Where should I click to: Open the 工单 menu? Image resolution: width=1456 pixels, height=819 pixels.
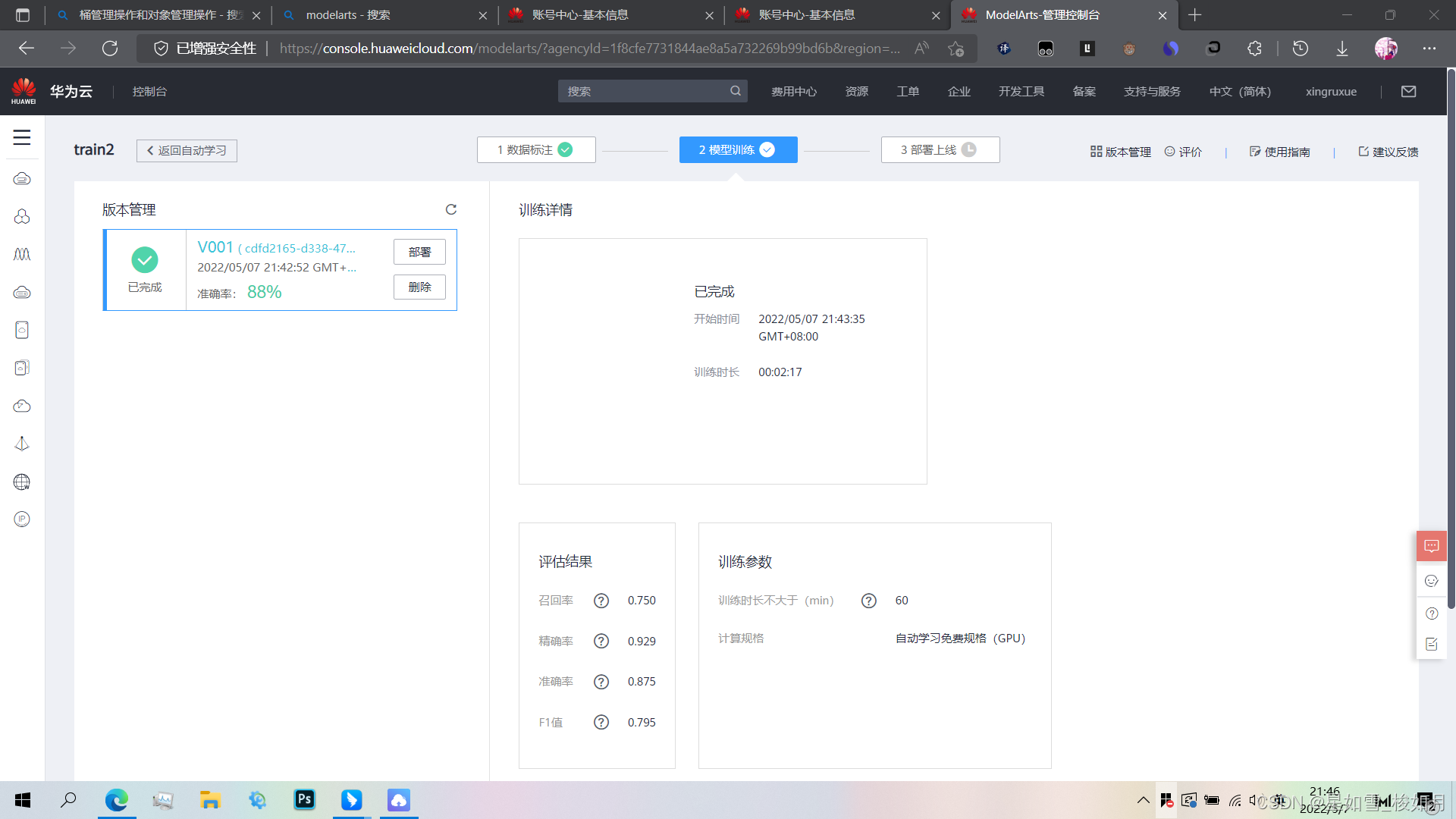tap(908, 92)
